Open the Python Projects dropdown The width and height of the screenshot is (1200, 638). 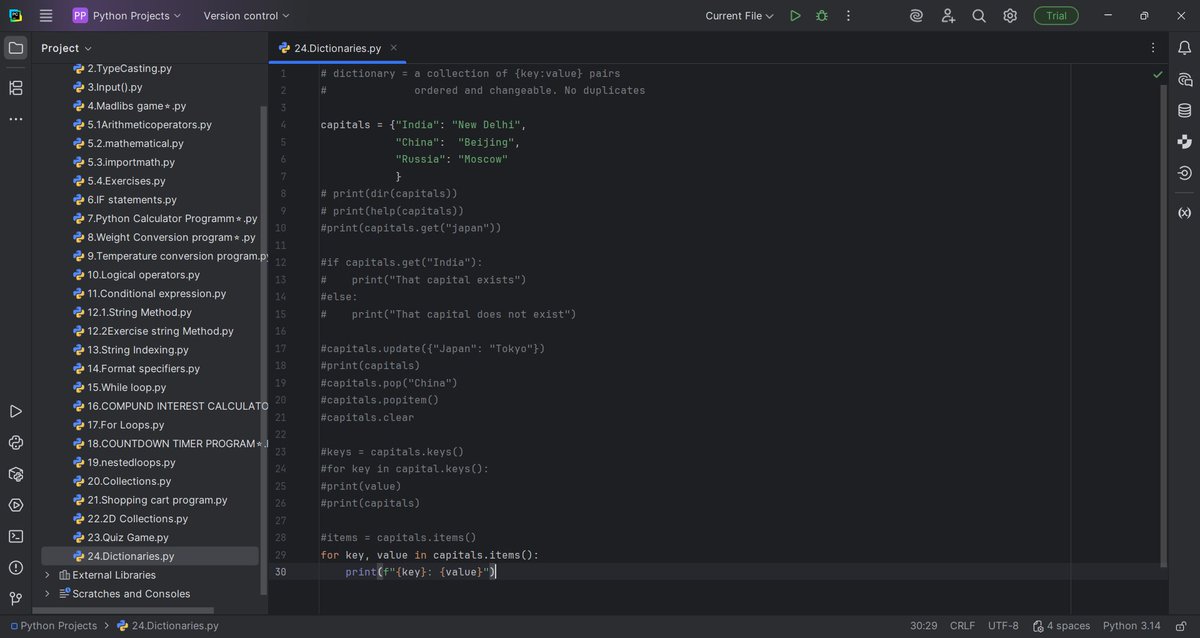tap(127, 16)
